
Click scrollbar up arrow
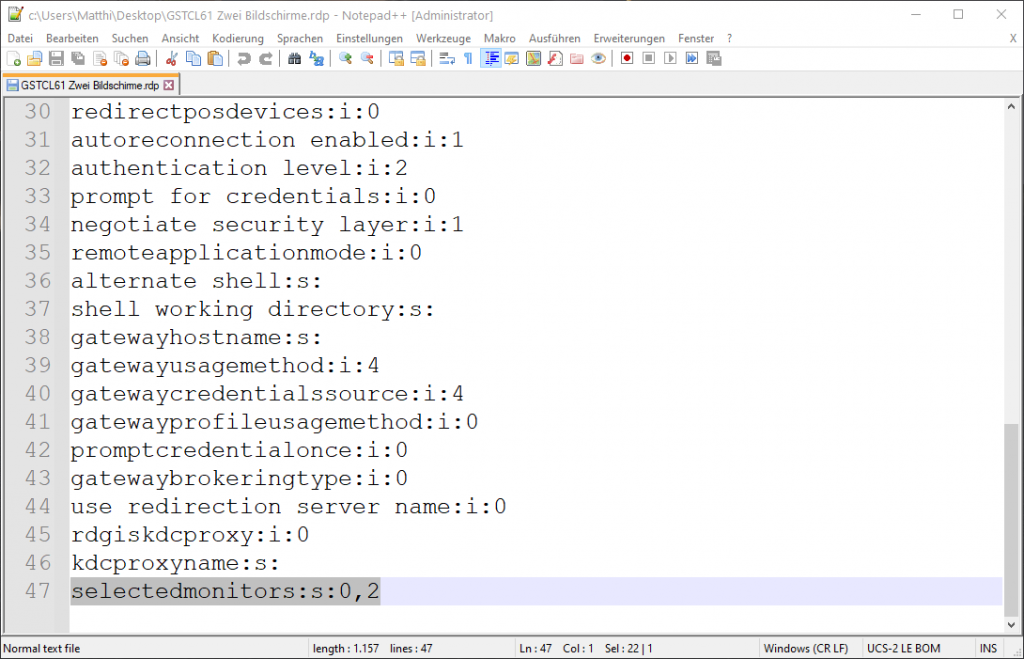pos(1011,106)
